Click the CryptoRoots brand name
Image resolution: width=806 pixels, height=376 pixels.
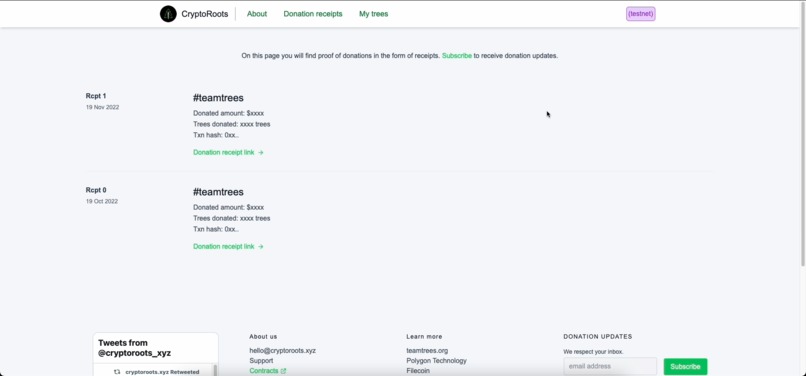tap(205, 14)
